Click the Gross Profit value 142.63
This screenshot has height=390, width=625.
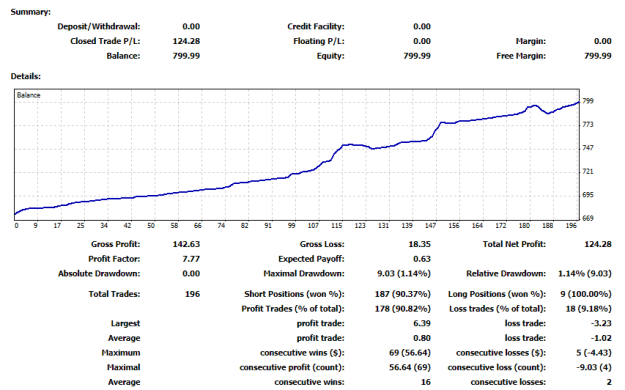coord(186,244)
